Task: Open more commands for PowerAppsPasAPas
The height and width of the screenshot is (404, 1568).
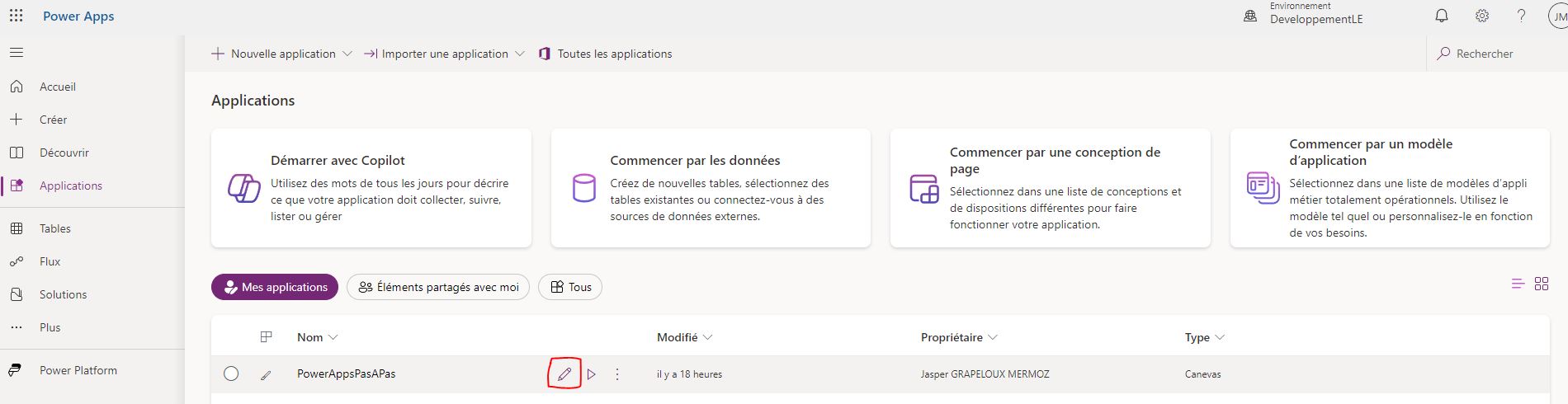Action: point(617,374)
